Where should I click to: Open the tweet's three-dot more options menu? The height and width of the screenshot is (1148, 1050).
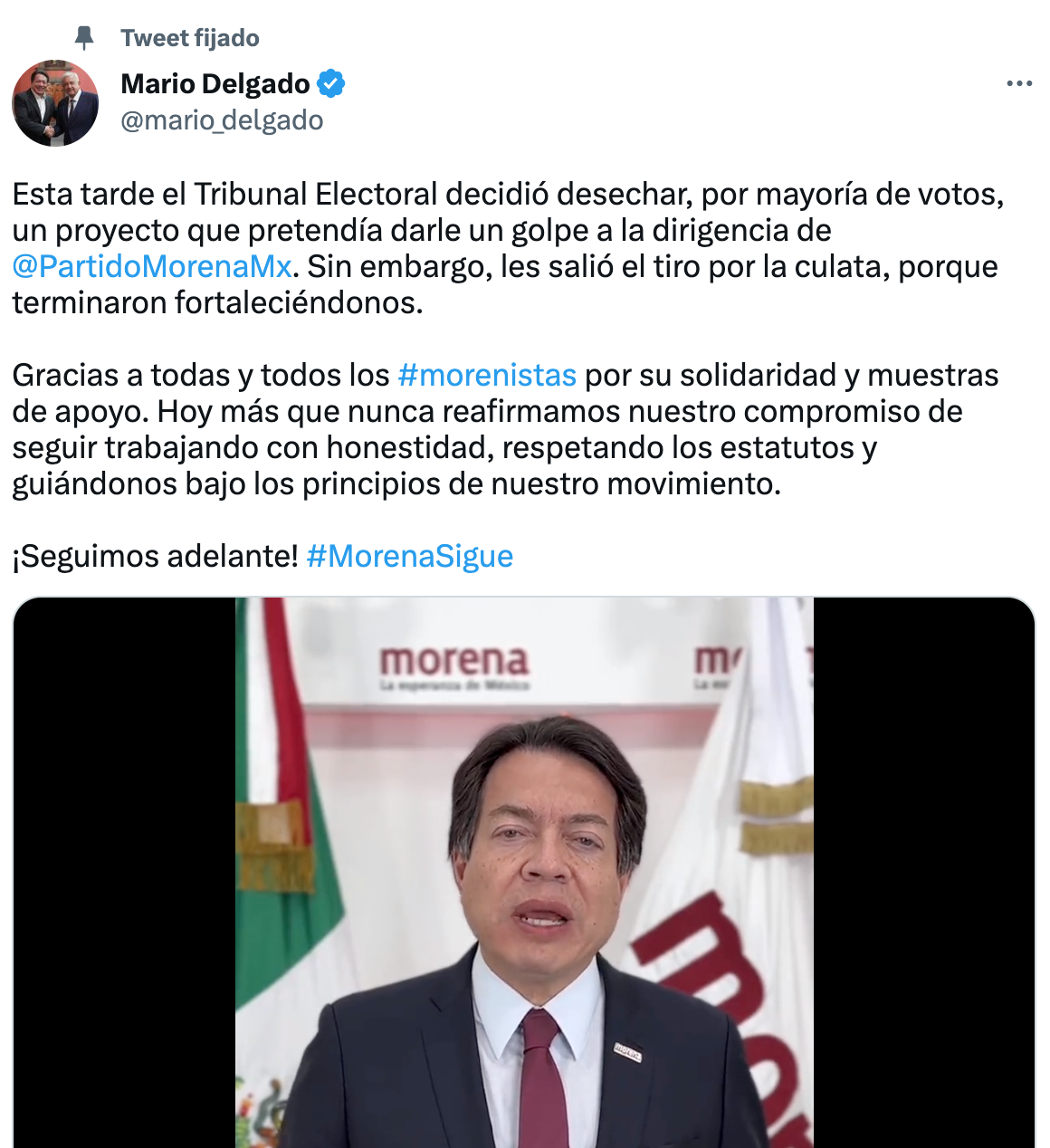tap(1019, 83)
